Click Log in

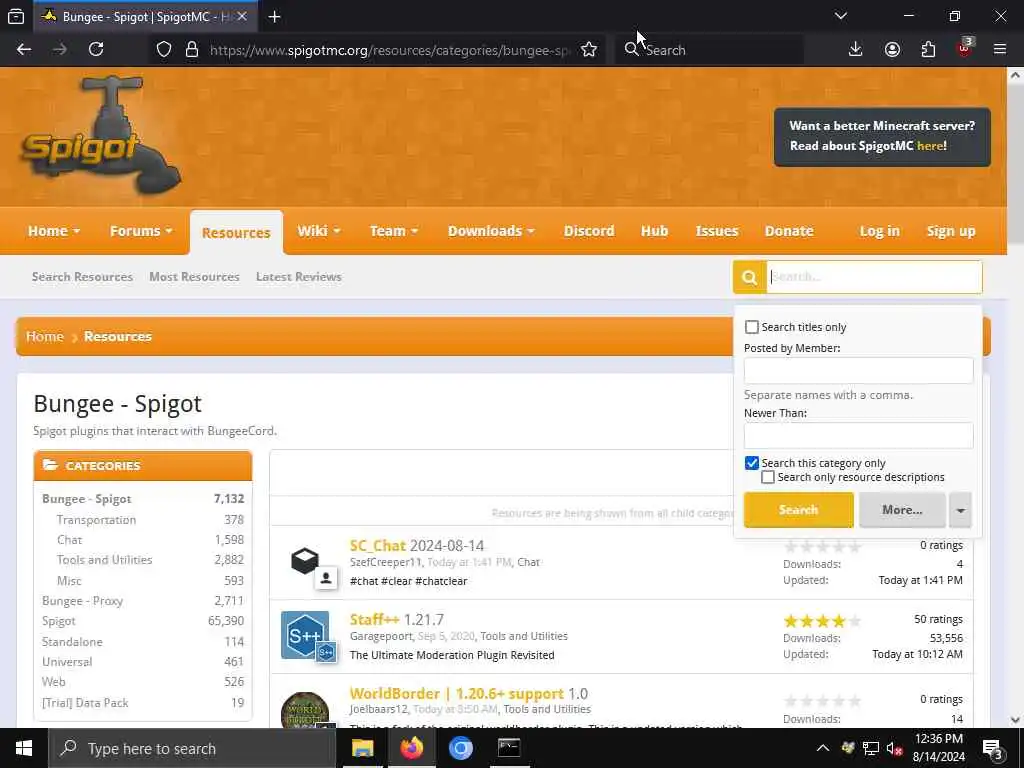point(880,231)
